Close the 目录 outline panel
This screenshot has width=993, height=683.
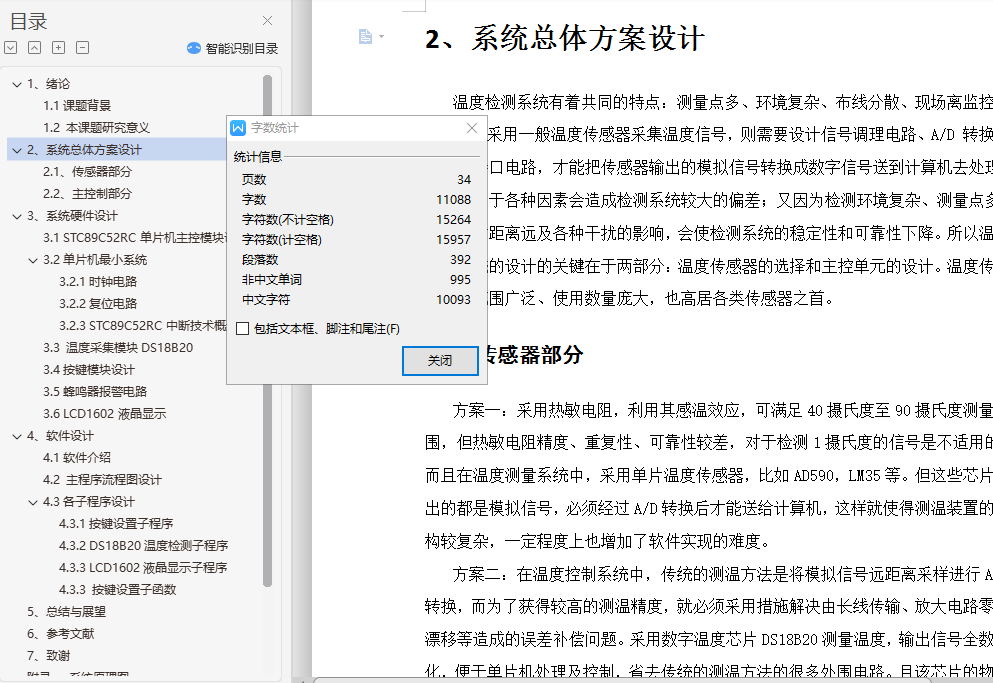pyautogui.click(x=267, y=21)
